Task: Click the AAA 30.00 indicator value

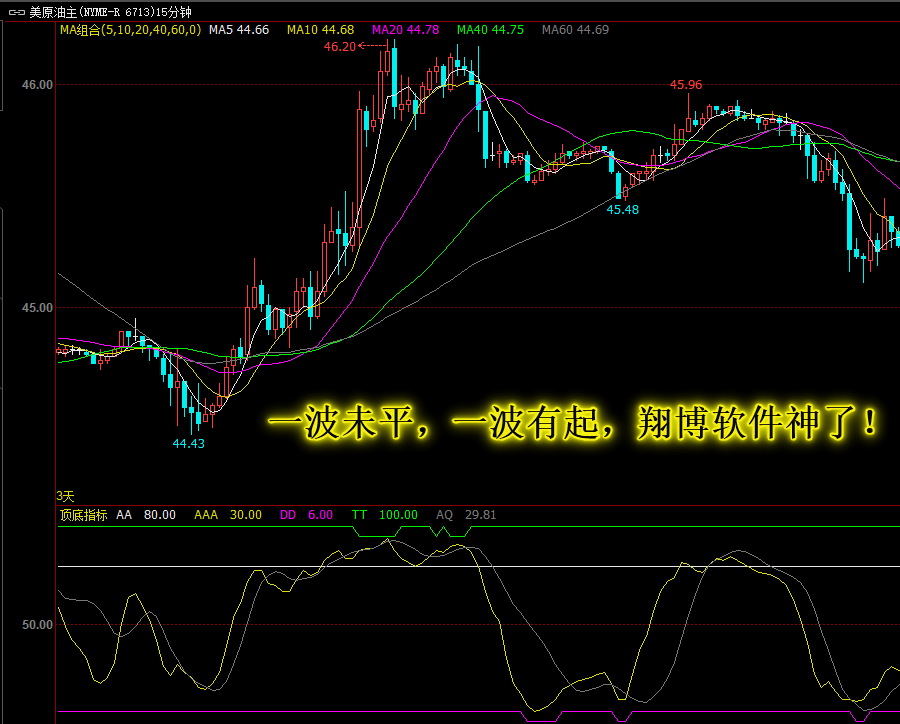Action: [x=228, y=515]
